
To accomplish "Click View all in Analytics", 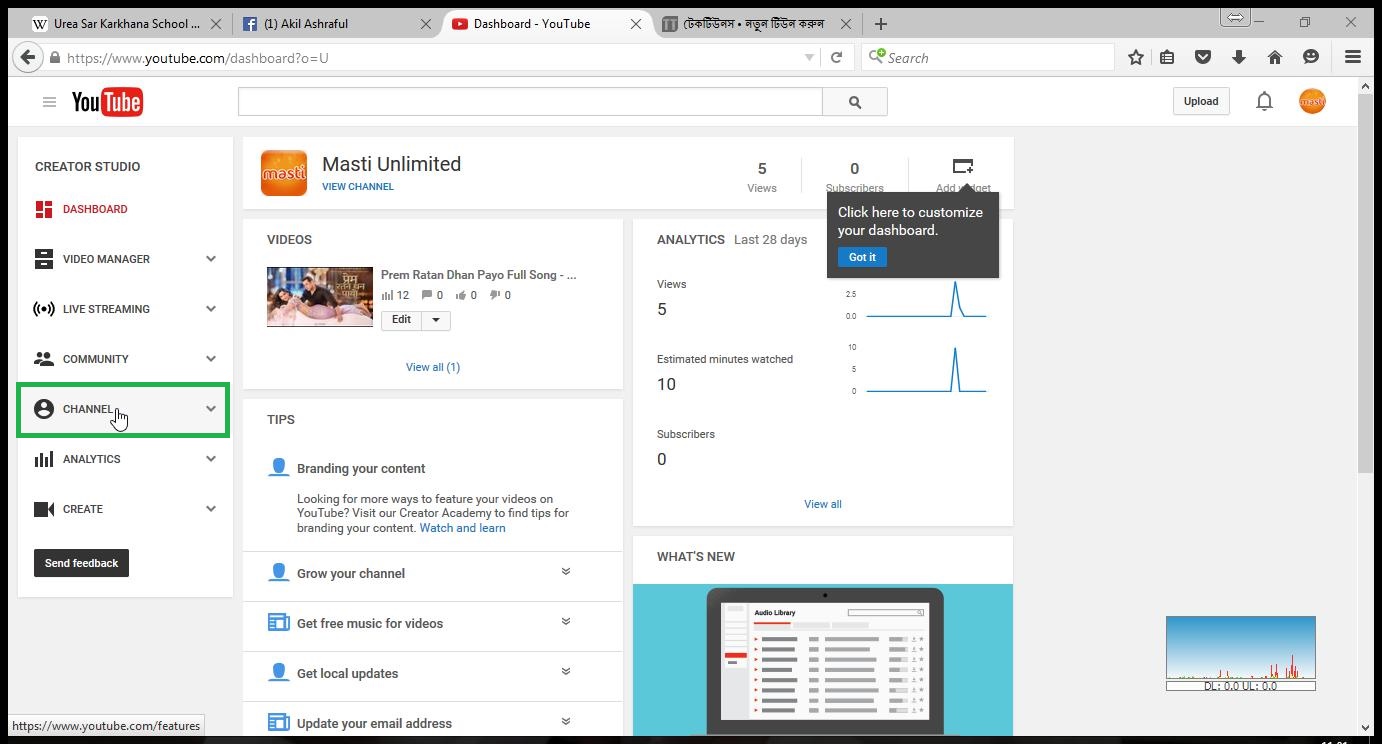I will click(x=823, y=504).
